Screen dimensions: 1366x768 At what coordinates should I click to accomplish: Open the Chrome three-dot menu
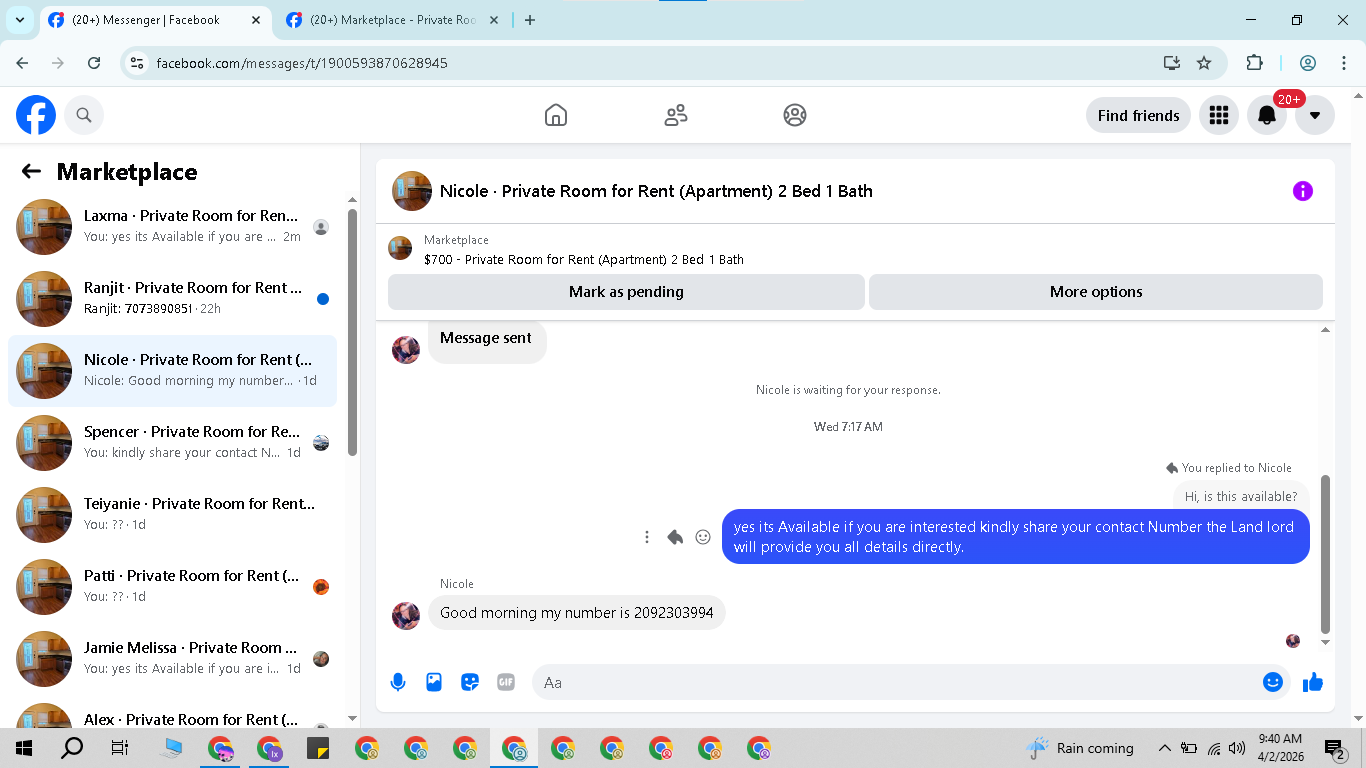[x=1344, y=63]
